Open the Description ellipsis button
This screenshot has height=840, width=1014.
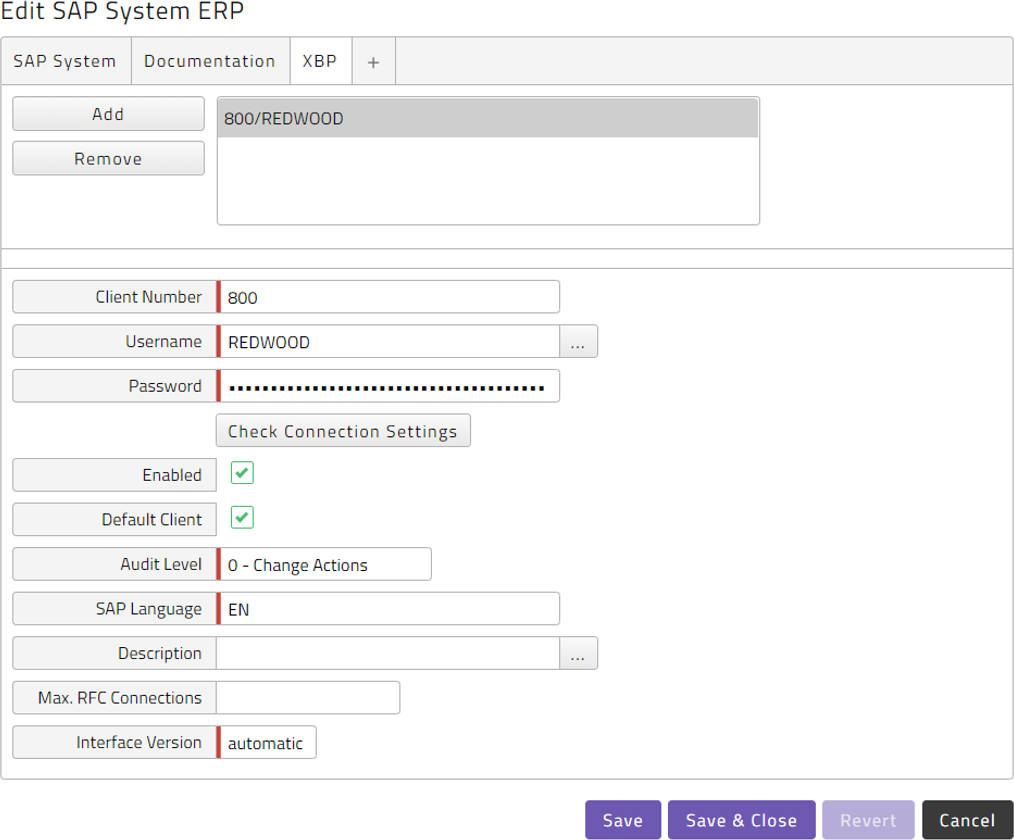pyautogui.click(x=578, y=653)
